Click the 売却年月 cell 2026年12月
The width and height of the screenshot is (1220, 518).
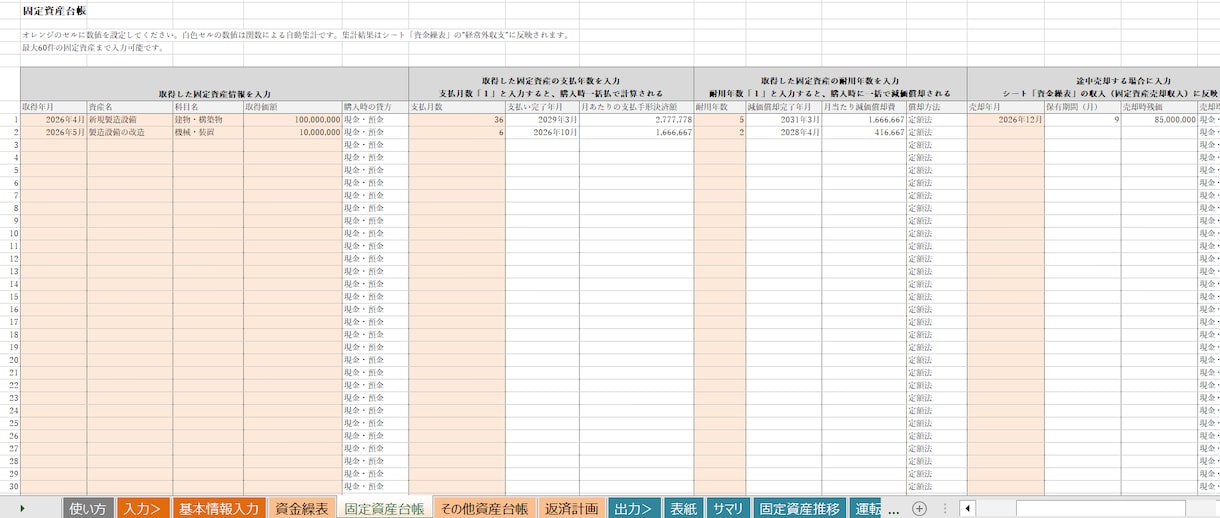tap(1006, 119)
